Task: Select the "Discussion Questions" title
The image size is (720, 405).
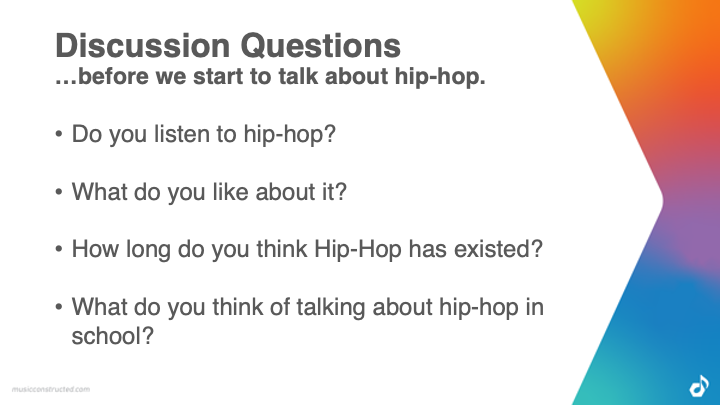Action: 228,45
